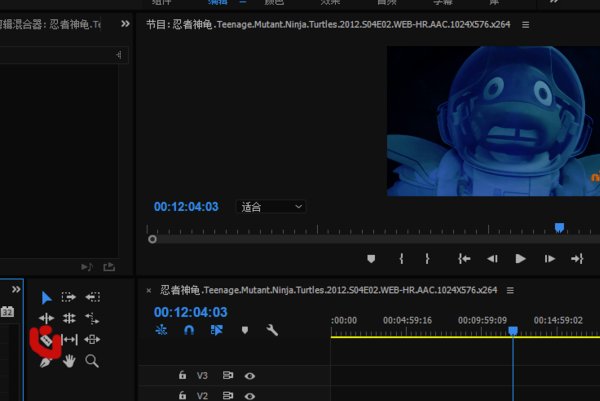Click timeline timecode 00:12:04:03
Image resolution: width=600 pixels, height=401 pixels.
[x=191, y=312]
